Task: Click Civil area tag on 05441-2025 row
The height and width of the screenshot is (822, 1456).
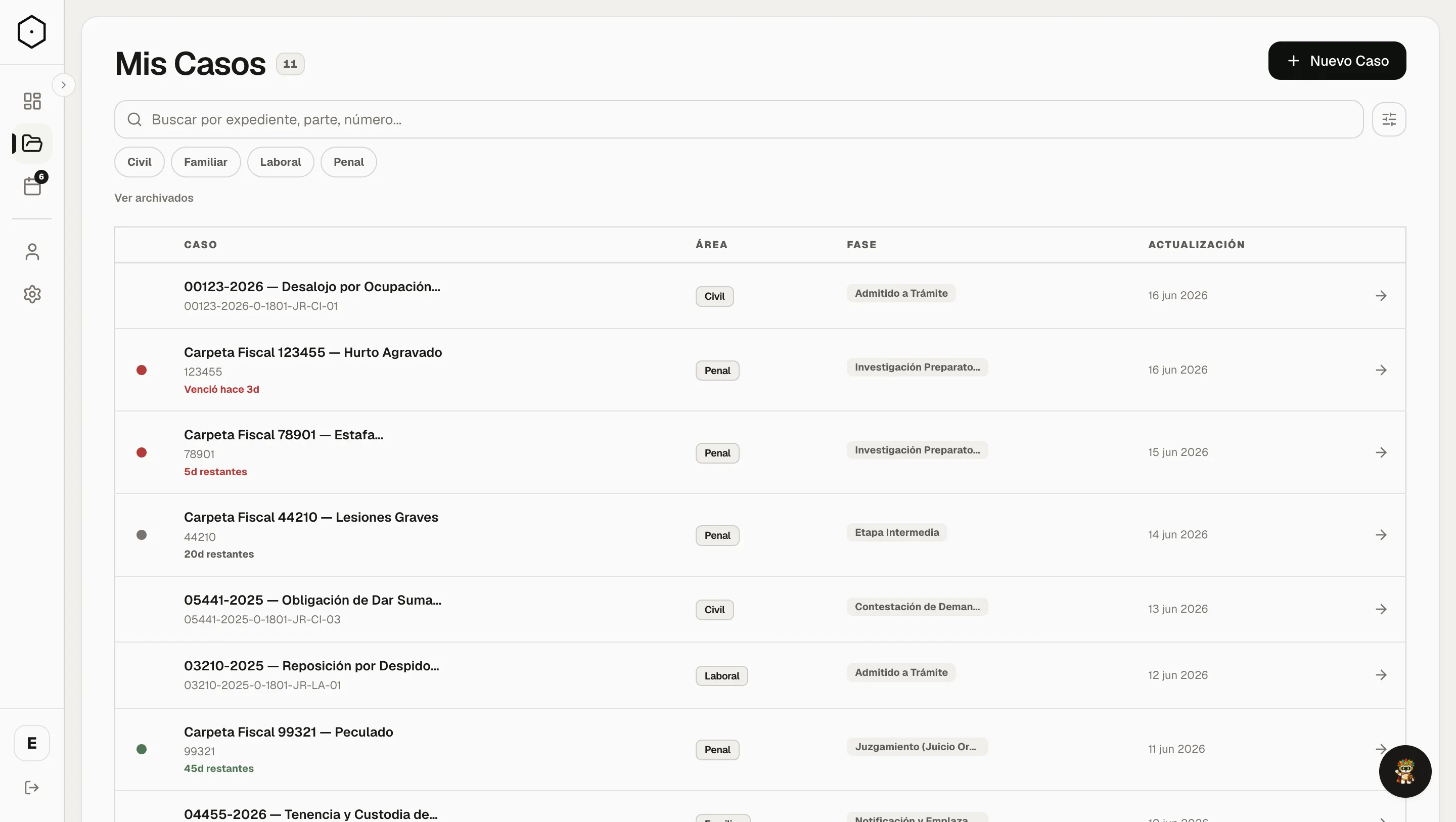Action: 714,610
